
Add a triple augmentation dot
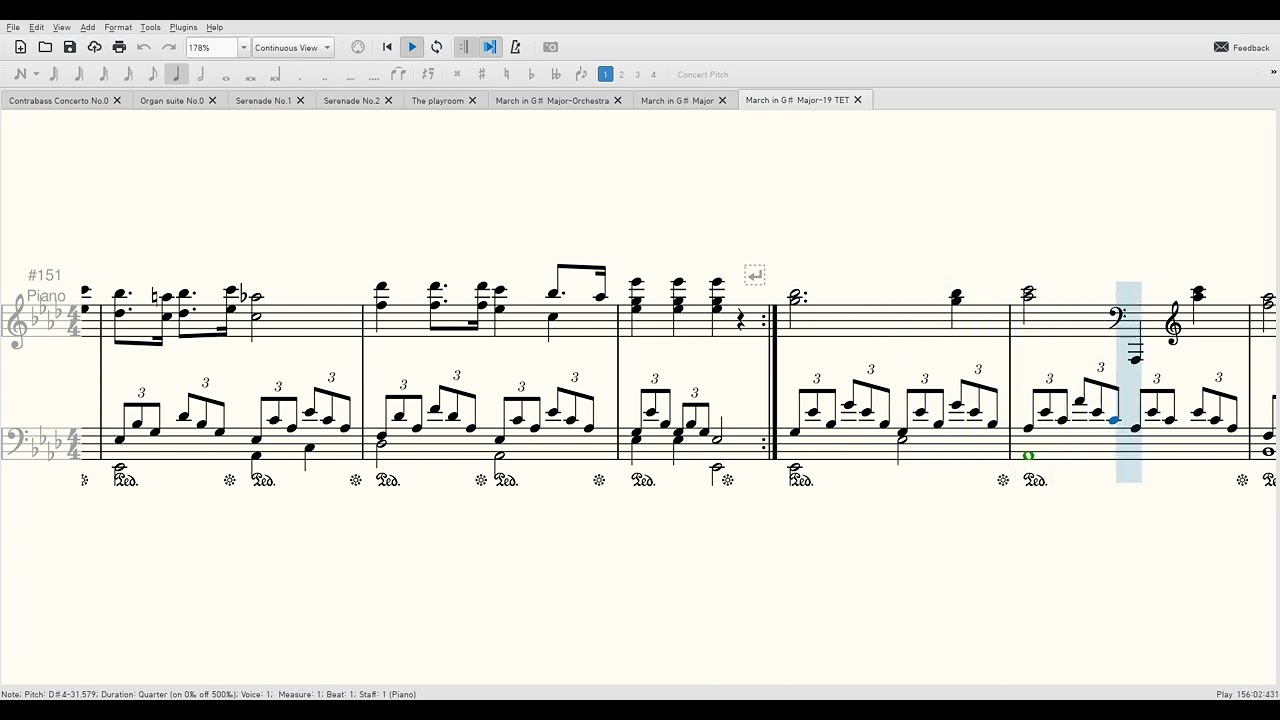coord(350,77)
